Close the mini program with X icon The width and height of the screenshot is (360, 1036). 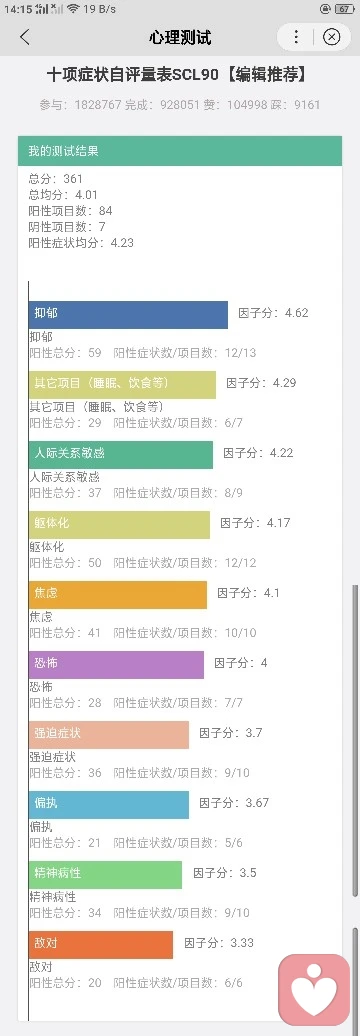click(332, 36)
